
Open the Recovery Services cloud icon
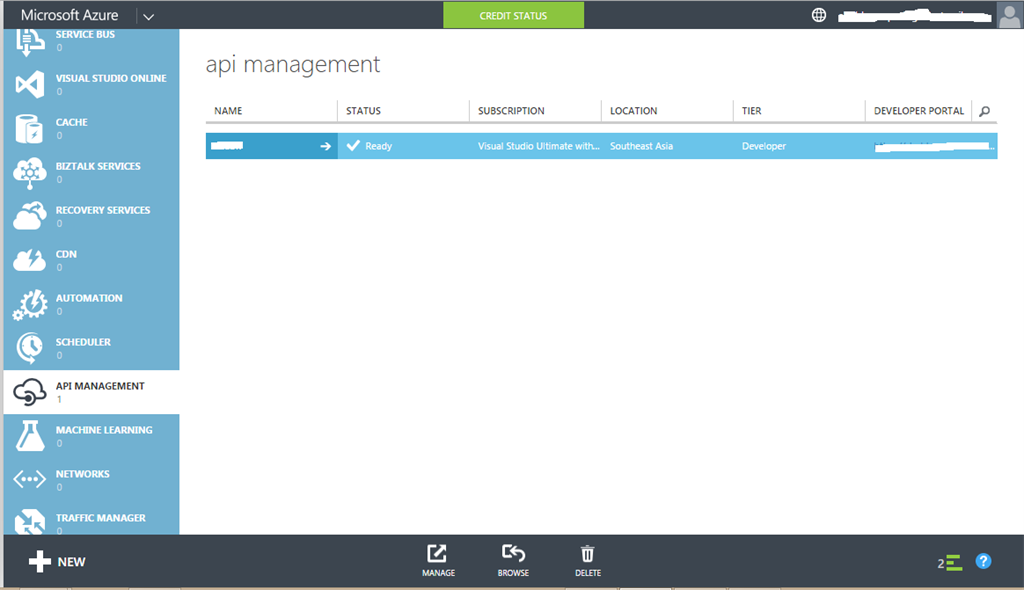coord(30,216)
